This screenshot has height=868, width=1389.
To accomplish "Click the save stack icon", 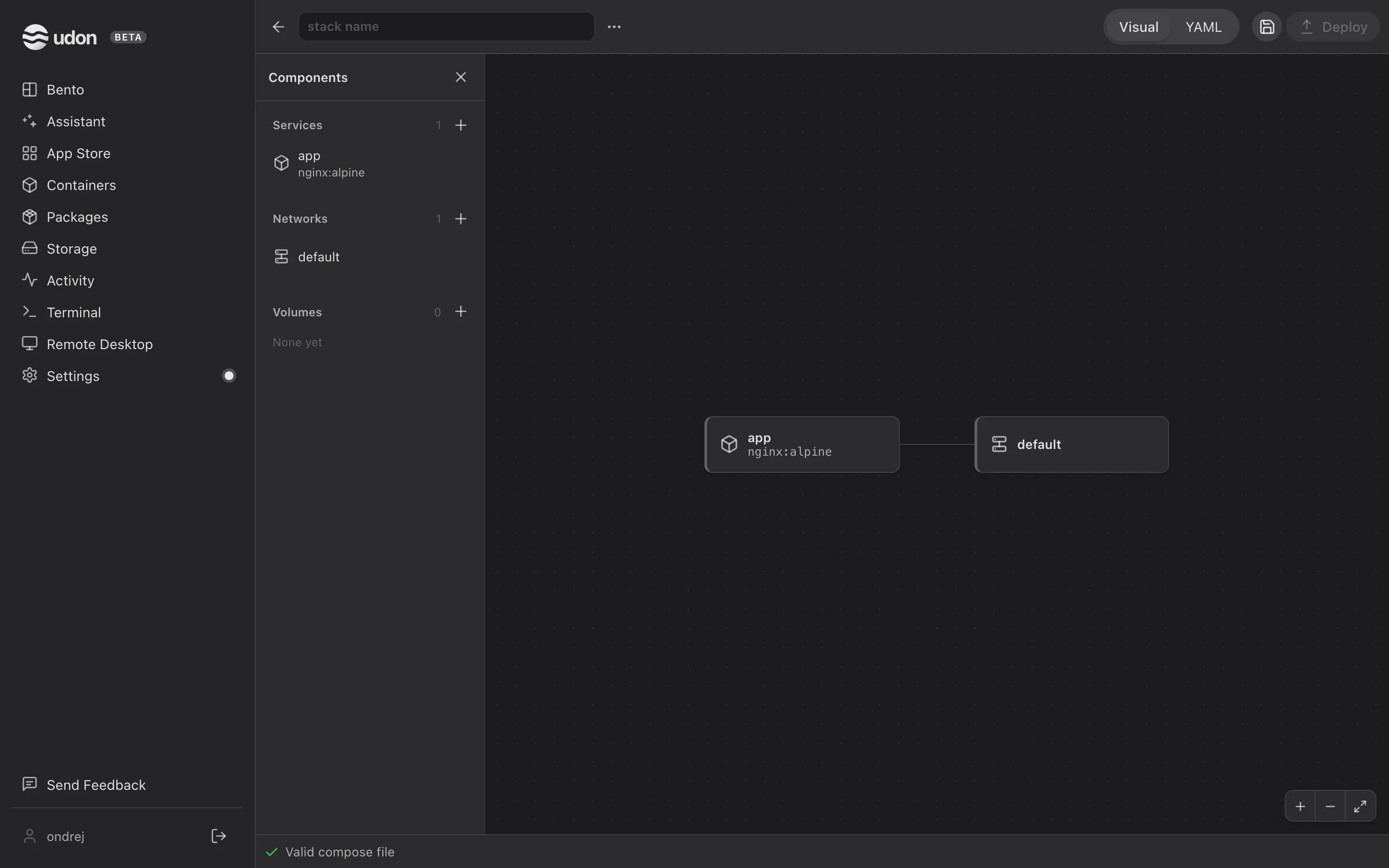I will (x=1267, y=27).
